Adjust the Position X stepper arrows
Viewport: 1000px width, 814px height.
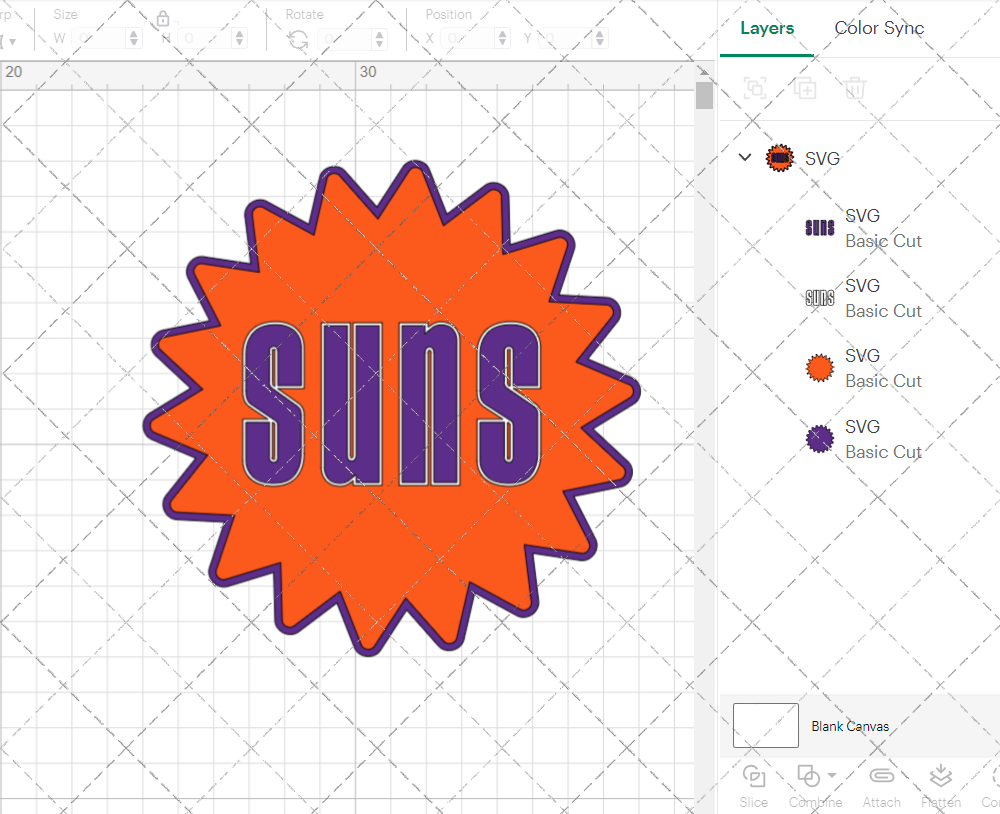(503, 38)
